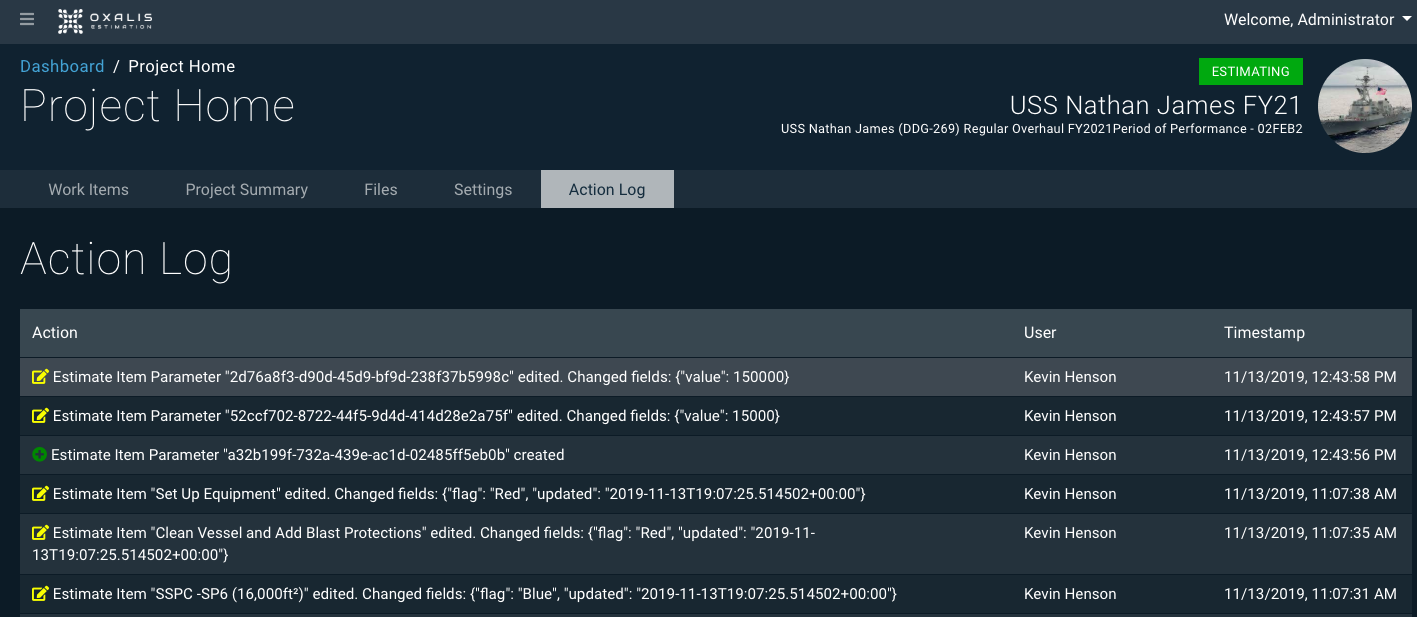The width and height of the screenshot is (1417, 617).
Task: Expand the Welcome, Administrator user dropdown
Action: [x=1316, y=20]
